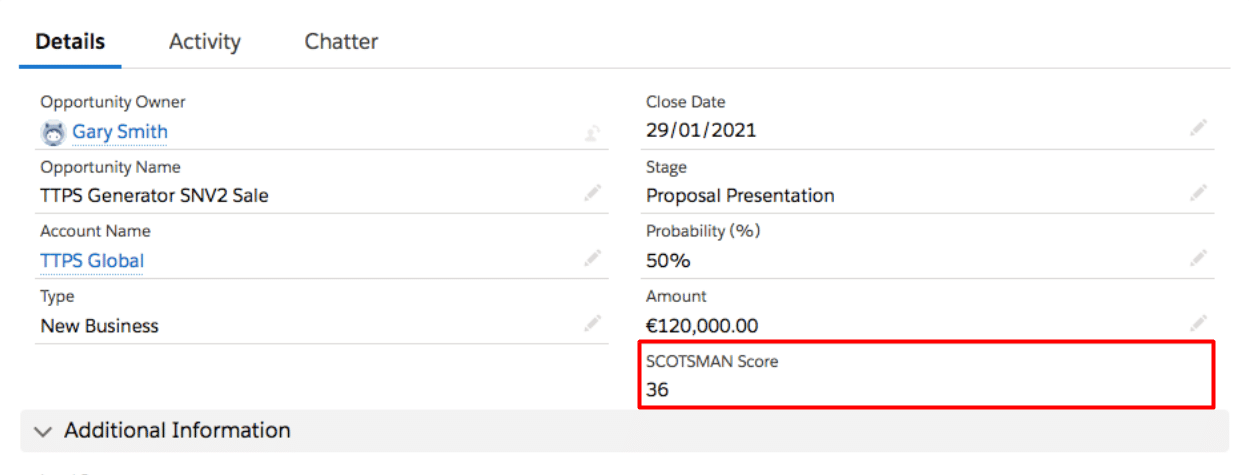The width and height of the screenshot is (1249, 475).
Task: Click pencil icon beside Account Name
Action: click(x=593, y=258)
